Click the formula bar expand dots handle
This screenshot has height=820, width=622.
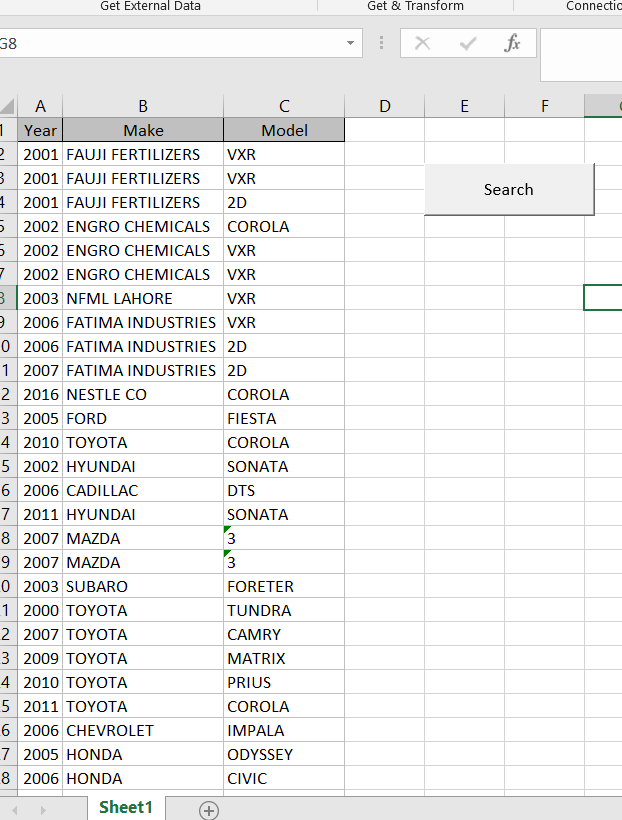click(x=381, y=43)
